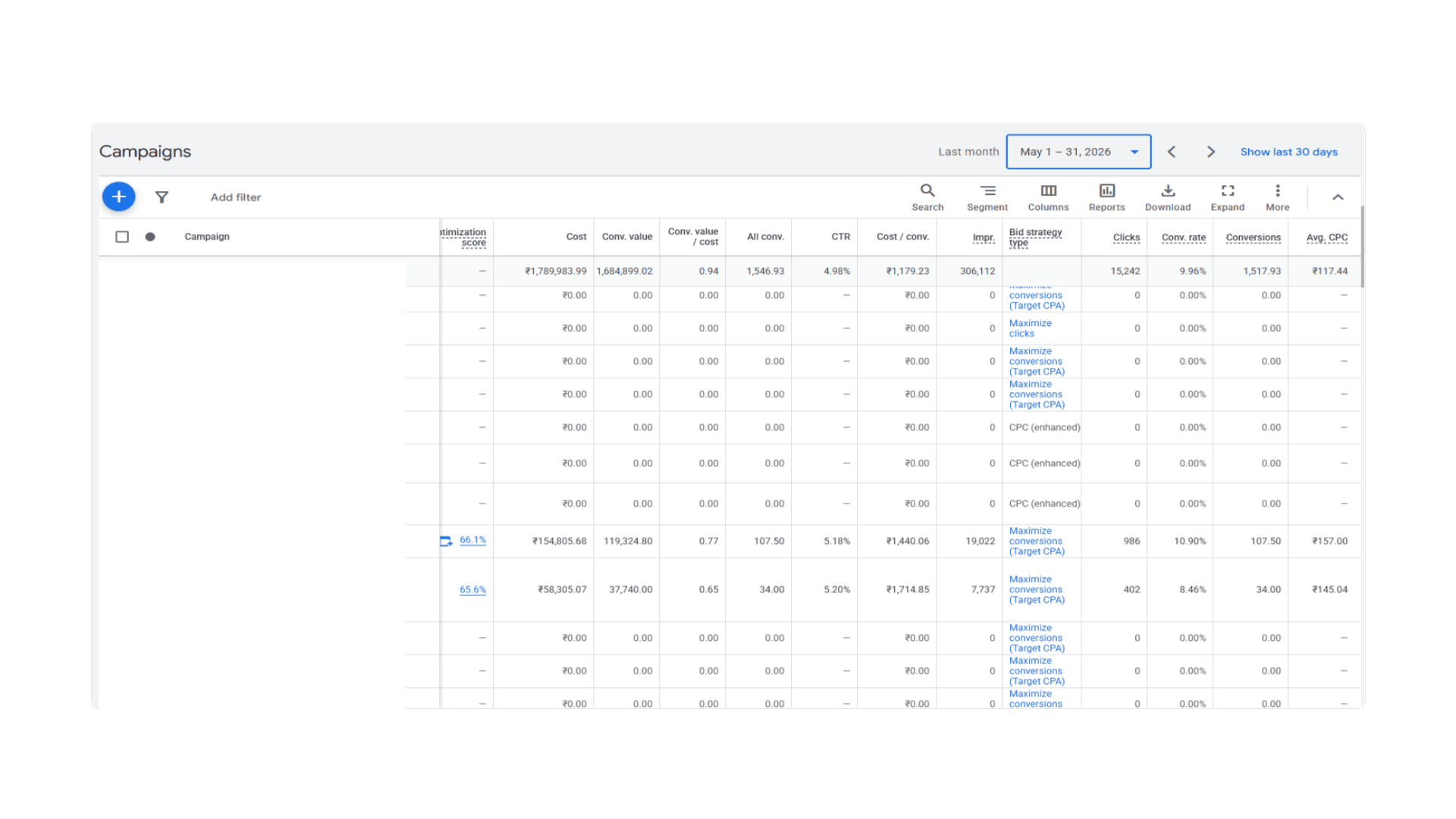Click the 119,324.80 conv. value cell

(x=628, y=541)
